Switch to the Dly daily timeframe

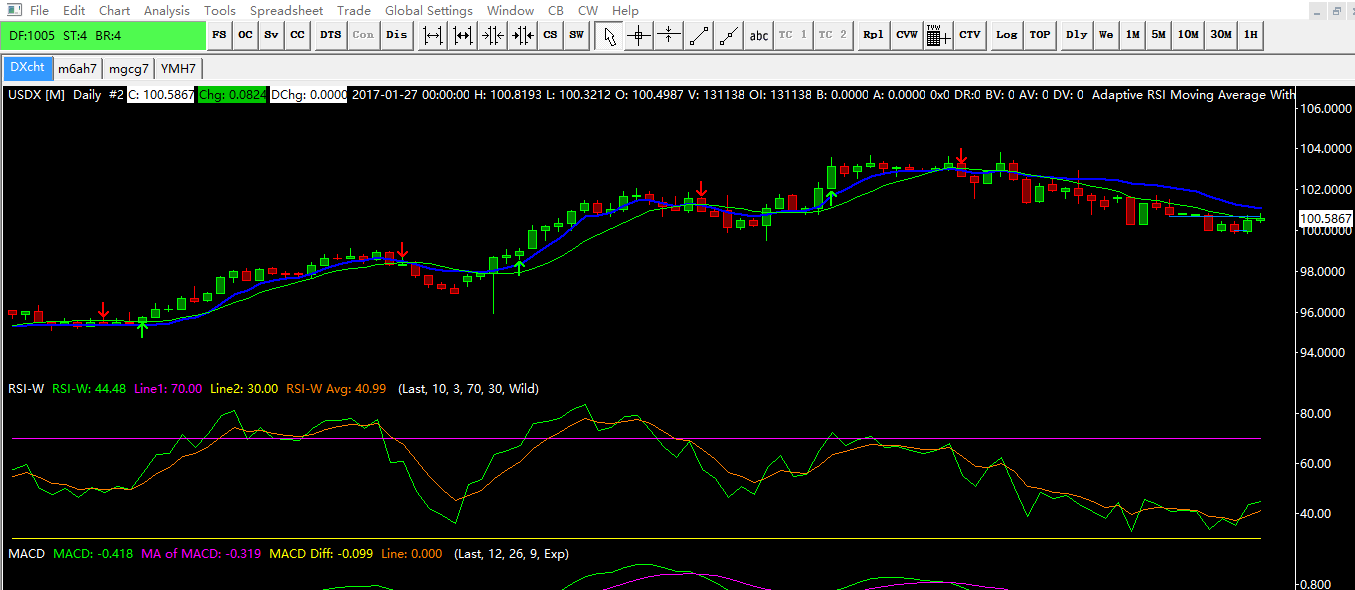[x=1076, y=35]
